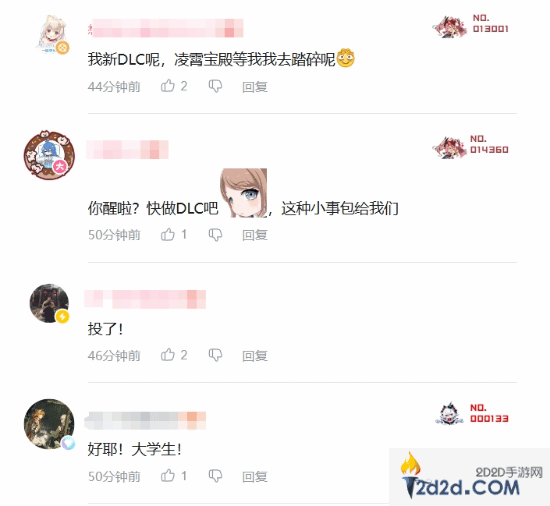Dislike the '好耶！大学生！' comment
Image resolution: width=550 pixels, height=506 pixels.
[x=215, y=476]
